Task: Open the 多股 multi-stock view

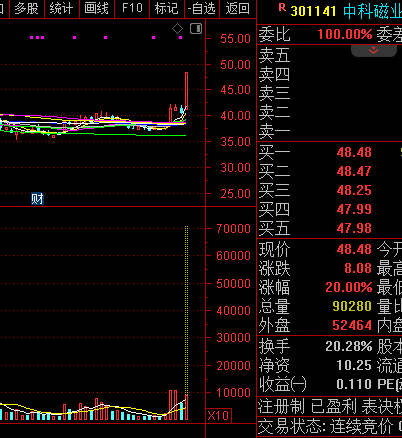Action: [27, 8]
